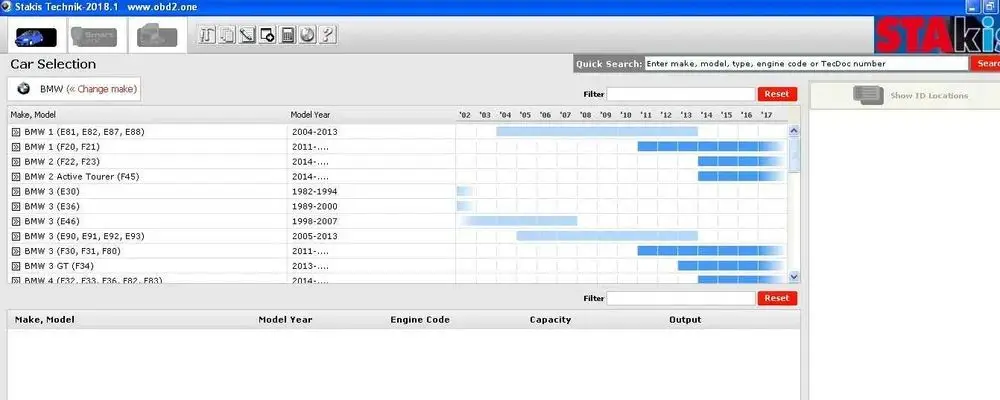Select BMW 2 (F22, F23) model name
This screenshot has height=400, width=1000.
62,162
